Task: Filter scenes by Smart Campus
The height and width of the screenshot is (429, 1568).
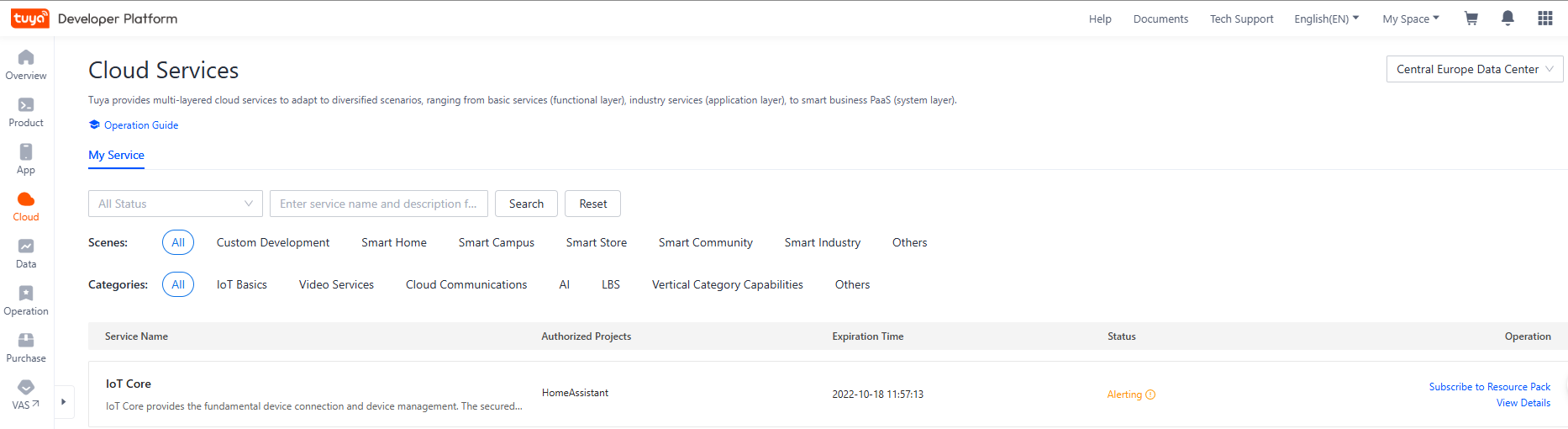Action: 497,242
